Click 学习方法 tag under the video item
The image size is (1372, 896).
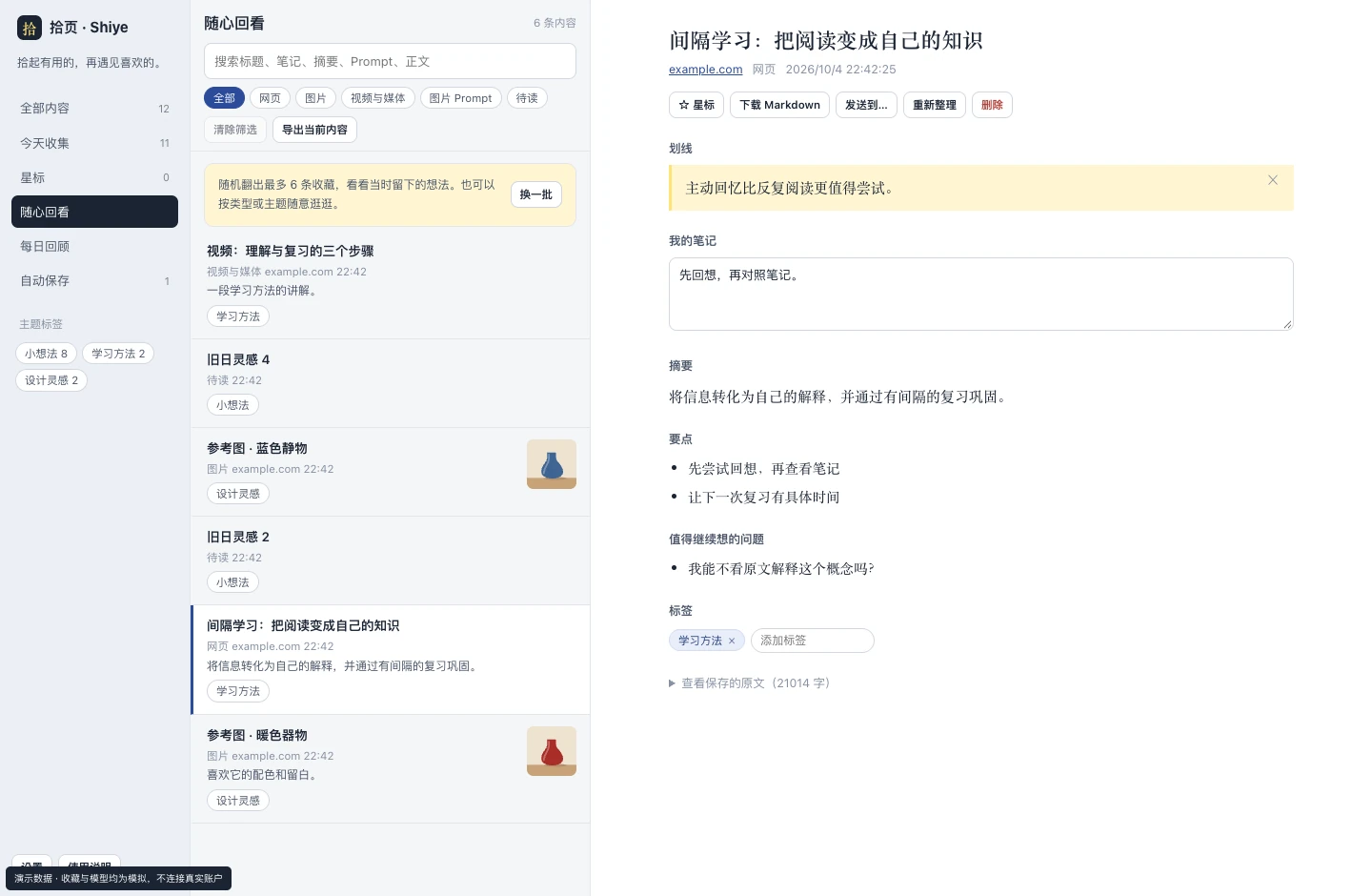[238, 316]
